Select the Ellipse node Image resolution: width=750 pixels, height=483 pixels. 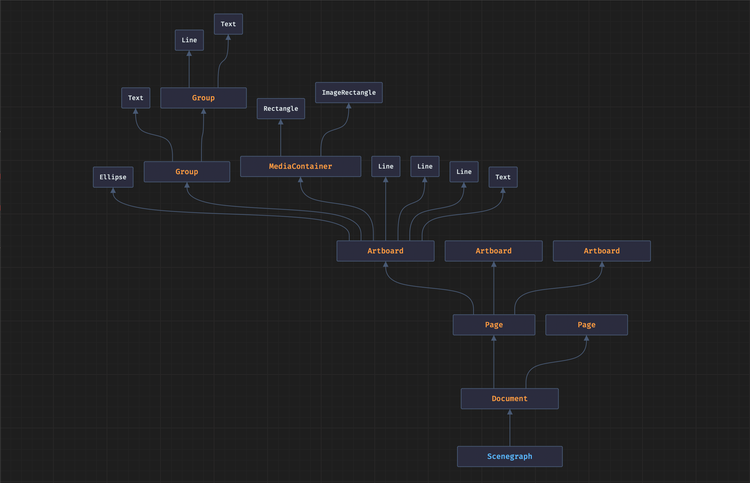[x=113, y=177]
